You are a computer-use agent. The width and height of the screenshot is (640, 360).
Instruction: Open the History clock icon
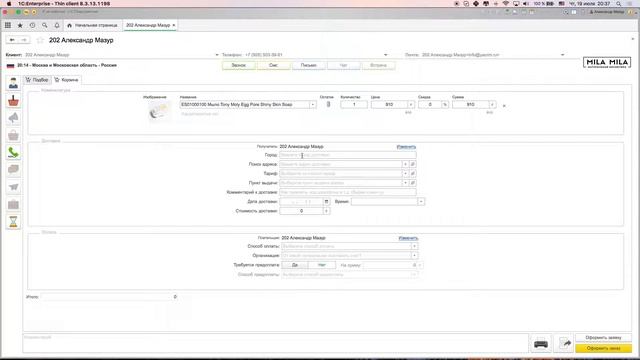coord(32,25)
